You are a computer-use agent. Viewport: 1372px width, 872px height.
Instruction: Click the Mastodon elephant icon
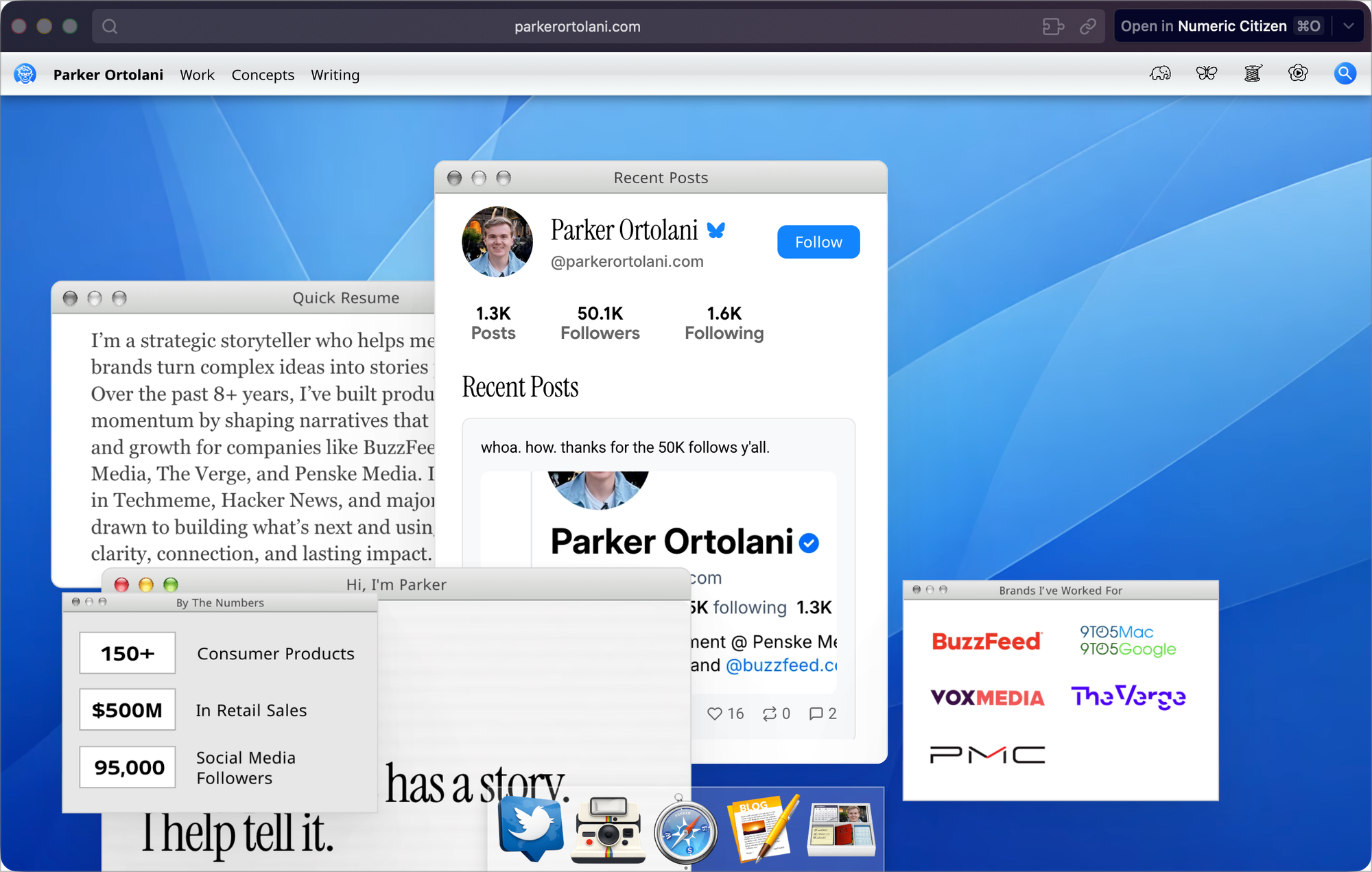(1160, 73)
